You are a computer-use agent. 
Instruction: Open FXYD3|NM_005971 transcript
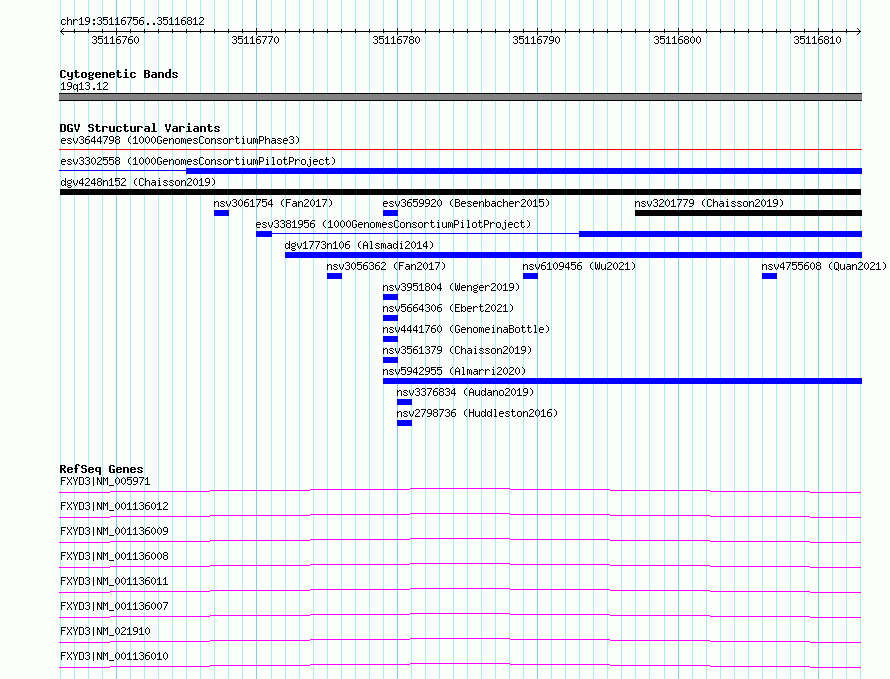click(x=105, y=481)
